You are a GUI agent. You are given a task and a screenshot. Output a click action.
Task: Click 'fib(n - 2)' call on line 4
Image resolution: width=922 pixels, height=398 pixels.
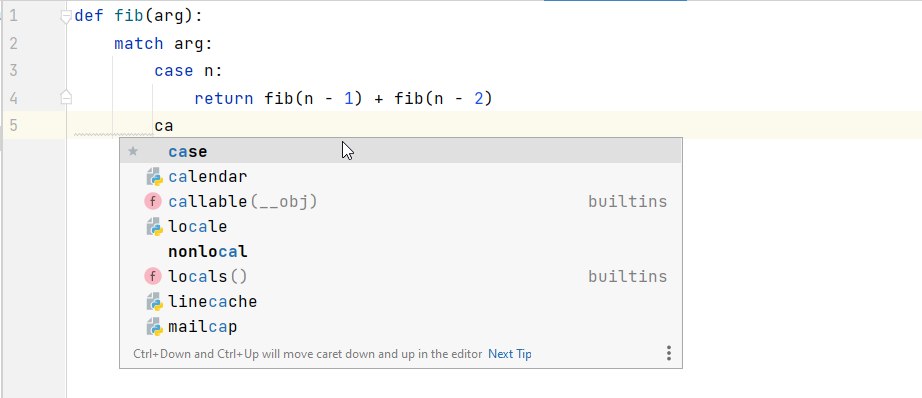[443, 99]
